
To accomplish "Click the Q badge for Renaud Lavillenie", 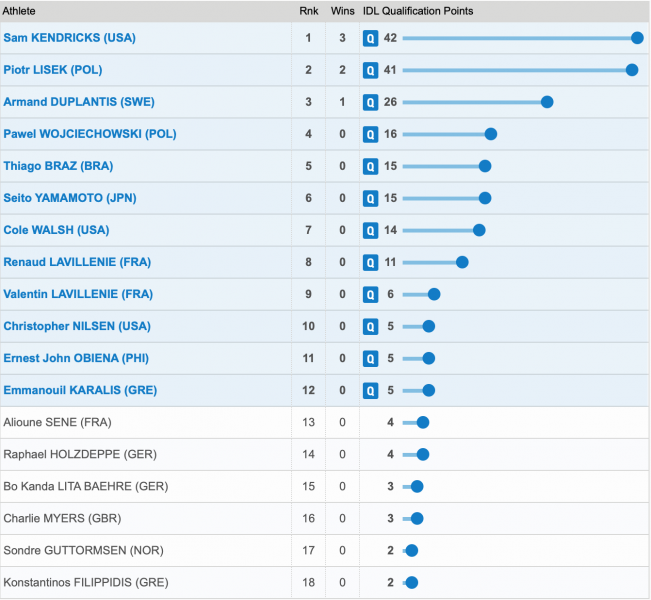I will [370, 262].
